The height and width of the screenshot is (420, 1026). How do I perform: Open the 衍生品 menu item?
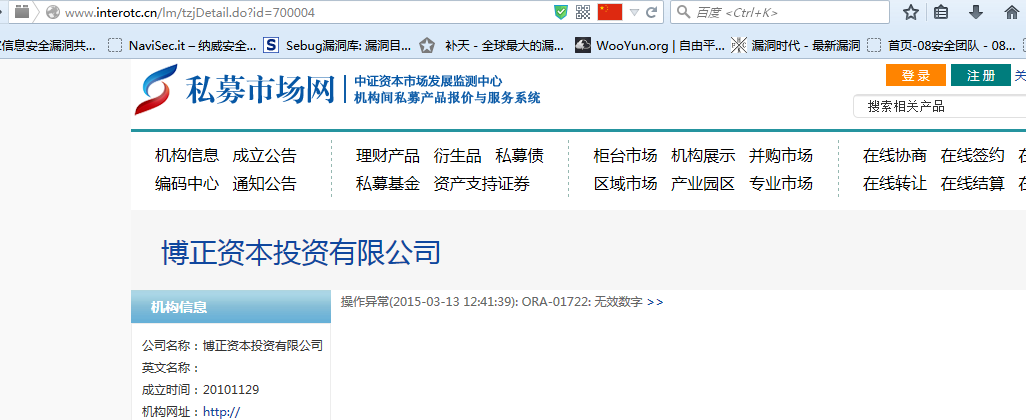coord(457,156)
